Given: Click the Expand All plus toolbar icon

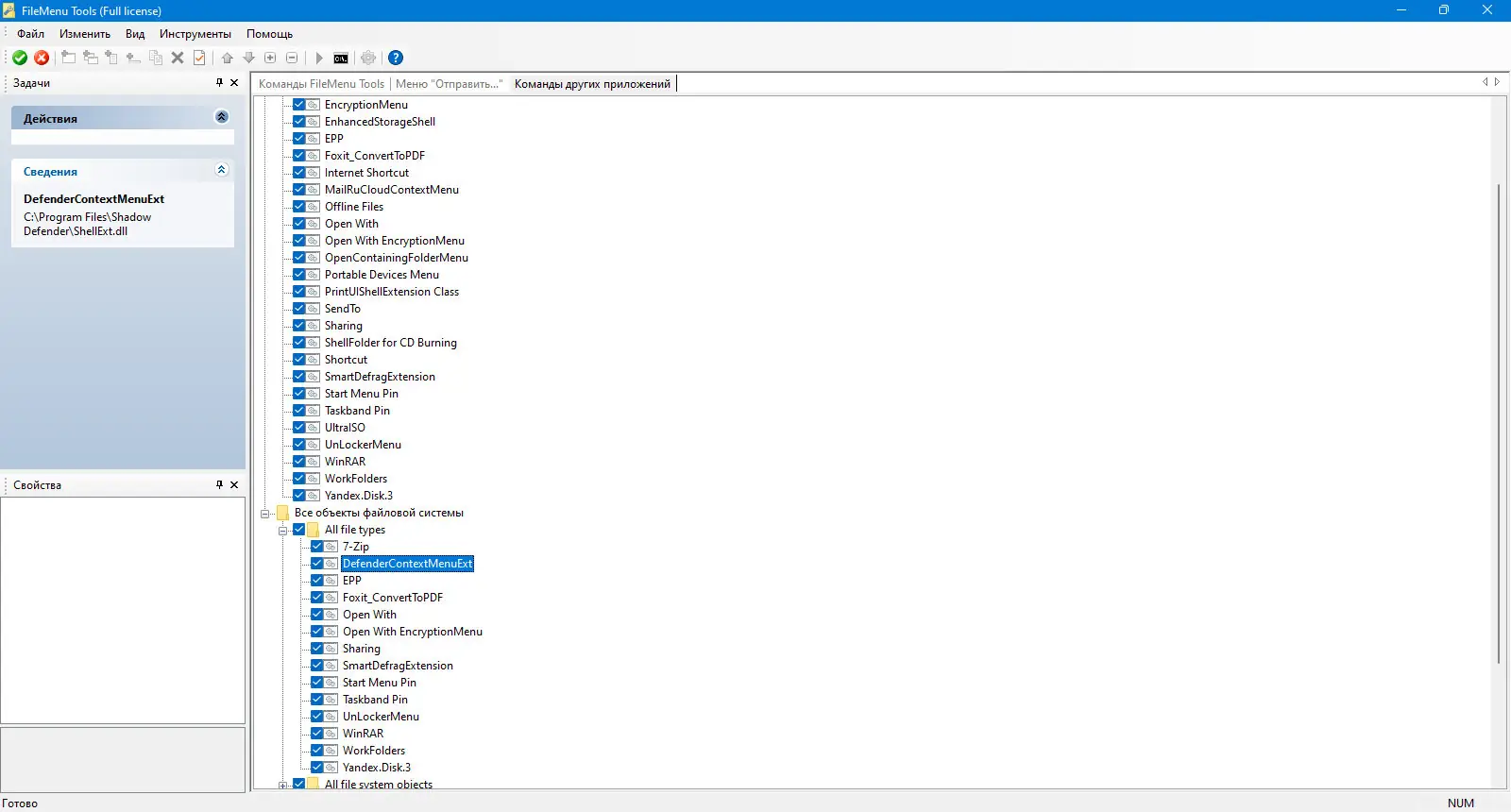Looking at the screenshot, I should 270,58.
